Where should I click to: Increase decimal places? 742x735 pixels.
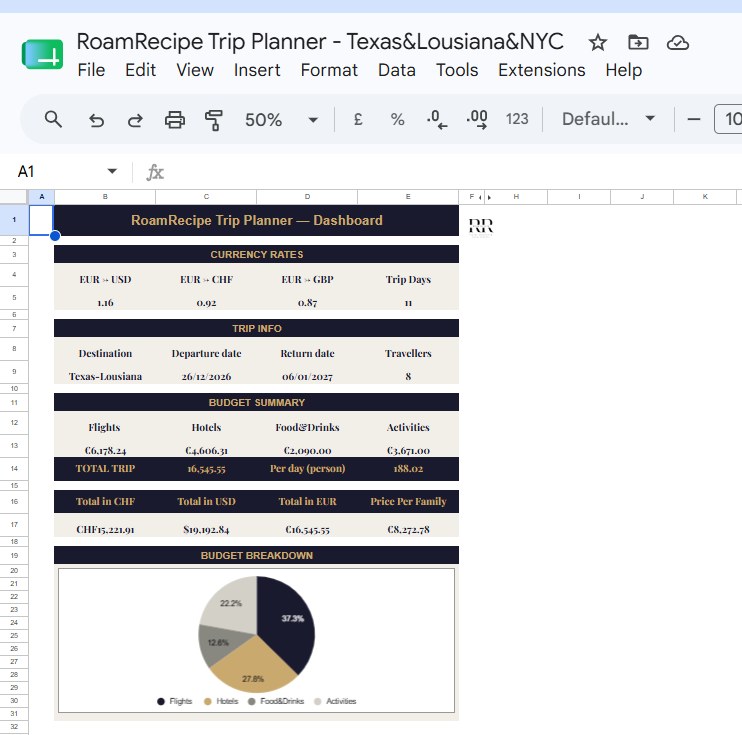coord(477,120)
